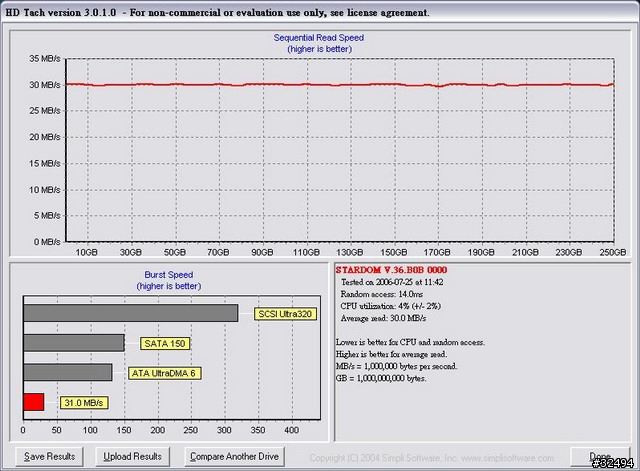Click the STARDOM V.36.B0B 0000 drive name
The image size is (640, 471).
pos(391,270)
